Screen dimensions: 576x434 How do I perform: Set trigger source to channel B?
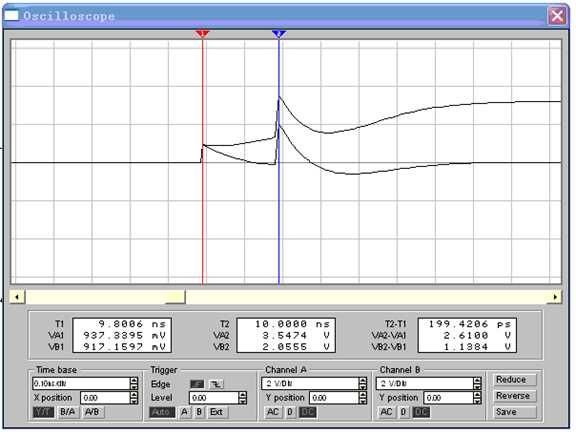tap(199, 412)
